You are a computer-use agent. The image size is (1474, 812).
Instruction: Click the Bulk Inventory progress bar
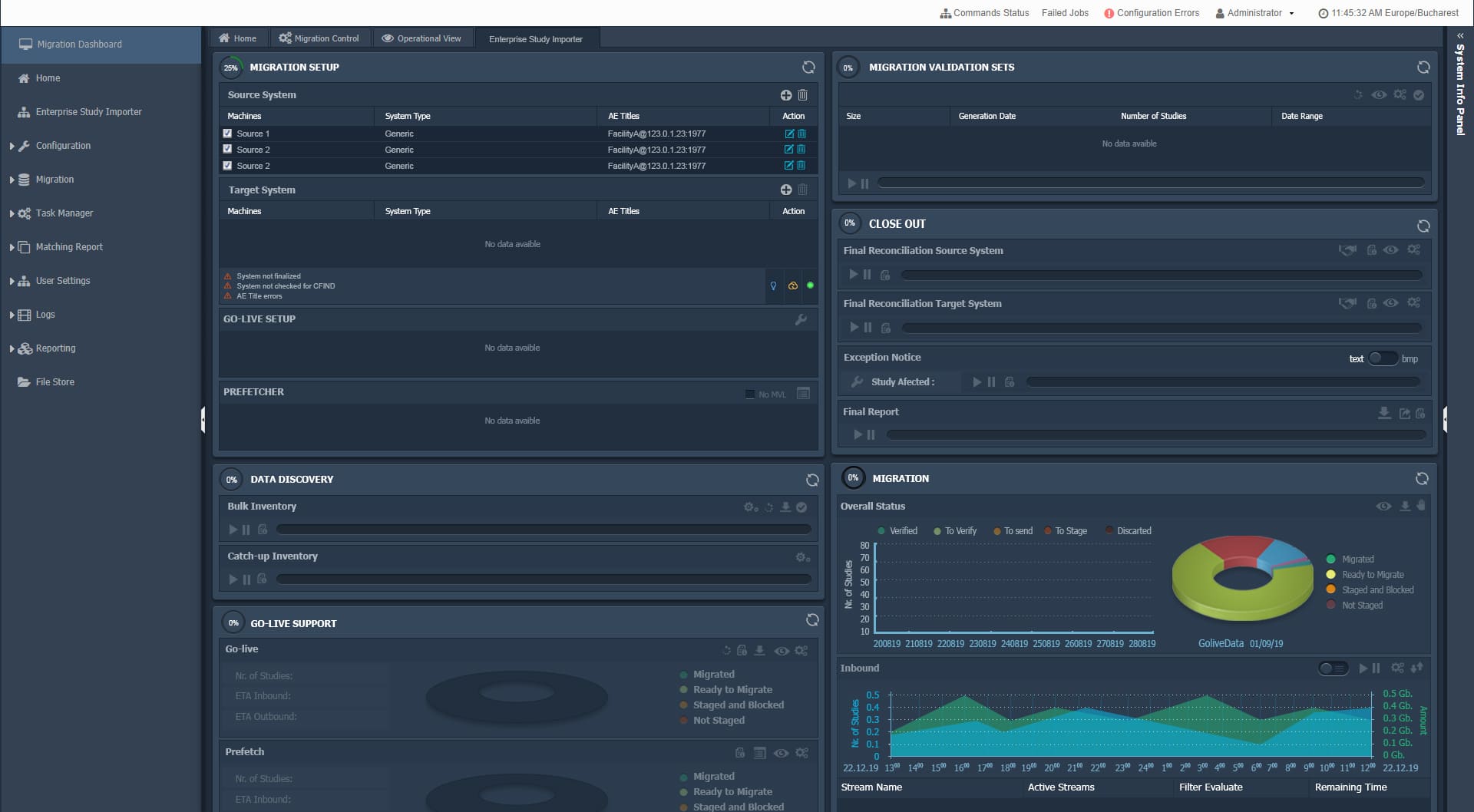click(544, 530)
